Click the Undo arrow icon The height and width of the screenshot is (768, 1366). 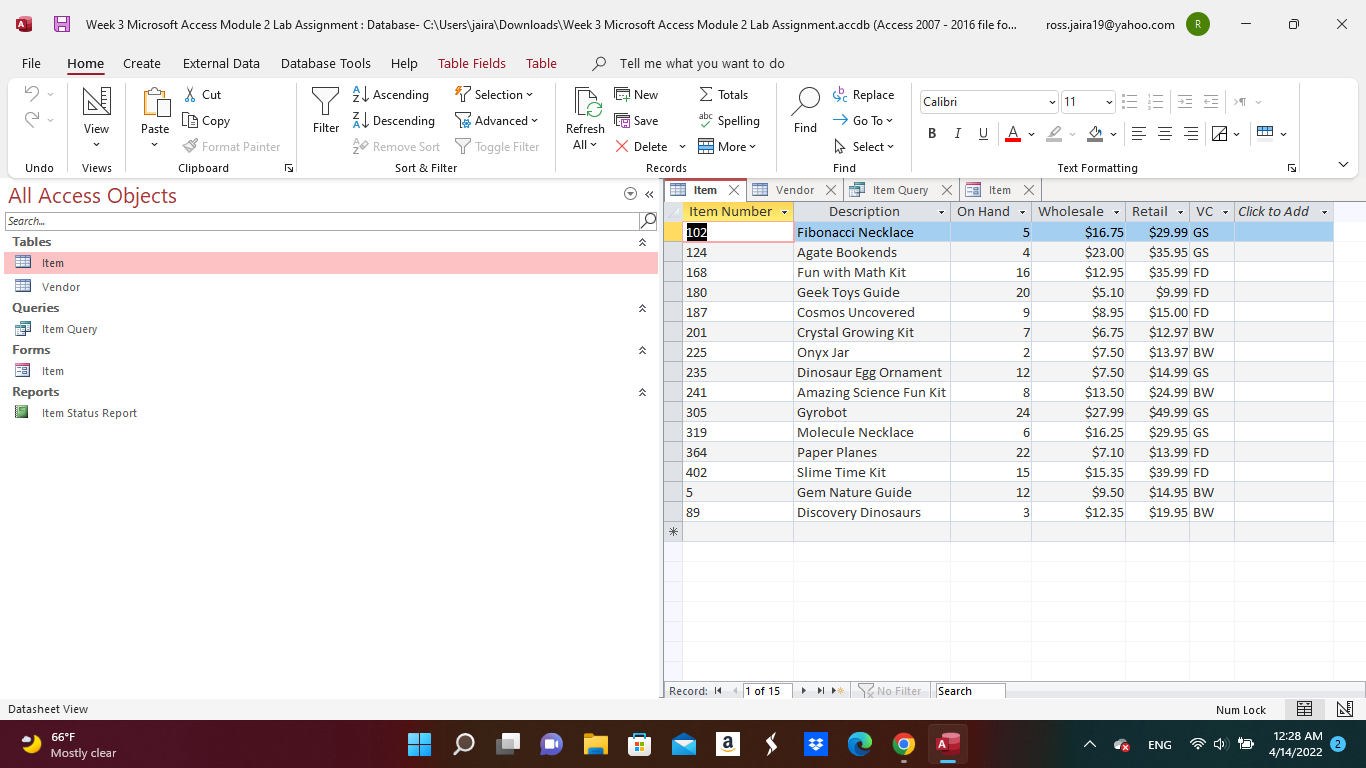tap(32, 94)
